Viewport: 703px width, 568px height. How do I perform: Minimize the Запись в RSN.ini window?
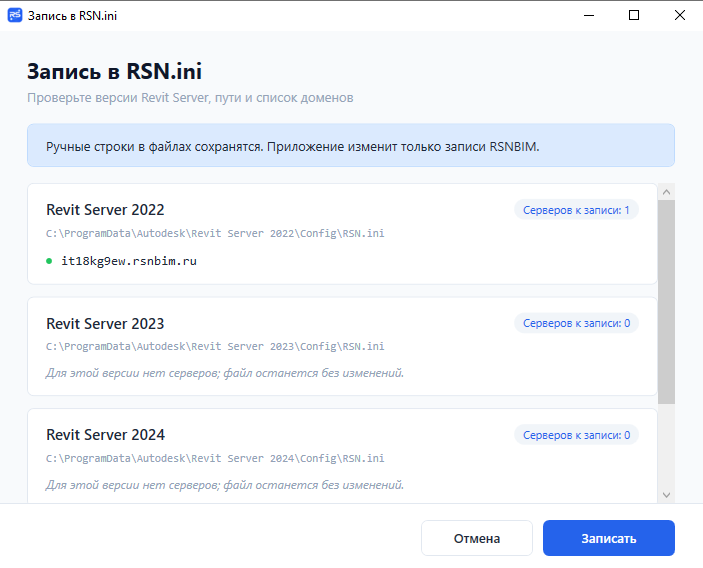(589, 15)
